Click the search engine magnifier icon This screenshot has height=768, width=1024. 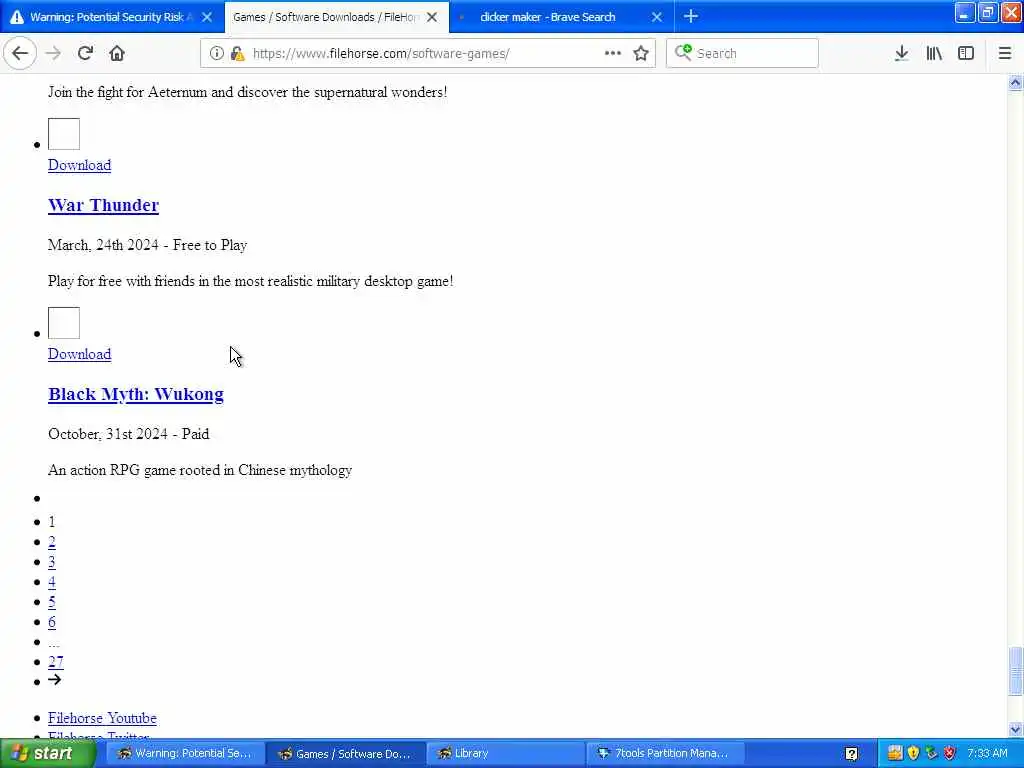coord(683,52)
